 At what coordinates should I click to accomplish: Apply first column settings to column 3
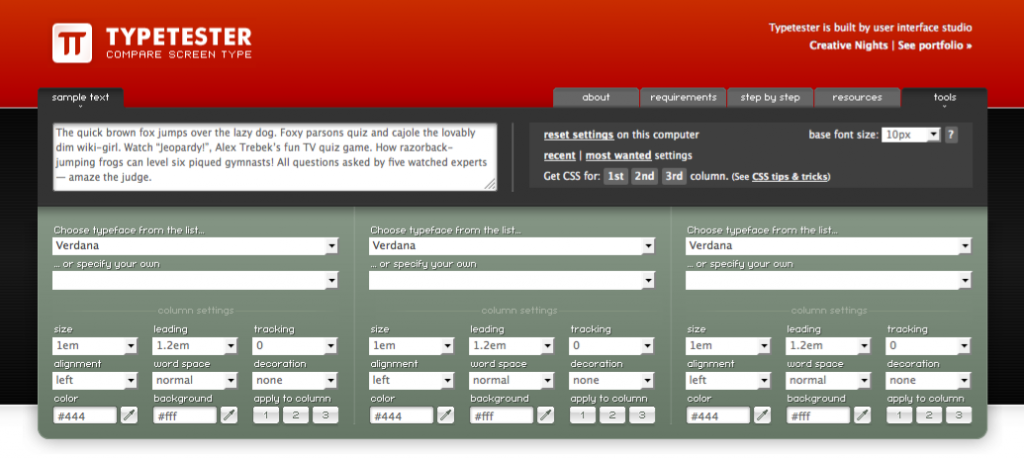click(x=325, y=415)
